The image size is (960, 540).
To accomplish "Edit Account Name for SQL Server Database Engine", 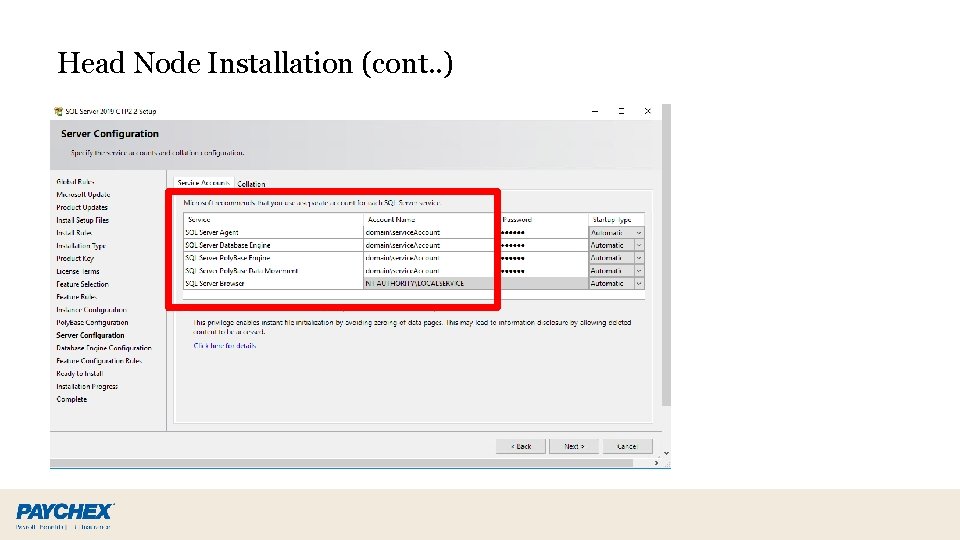I will [x=429, y=246].
